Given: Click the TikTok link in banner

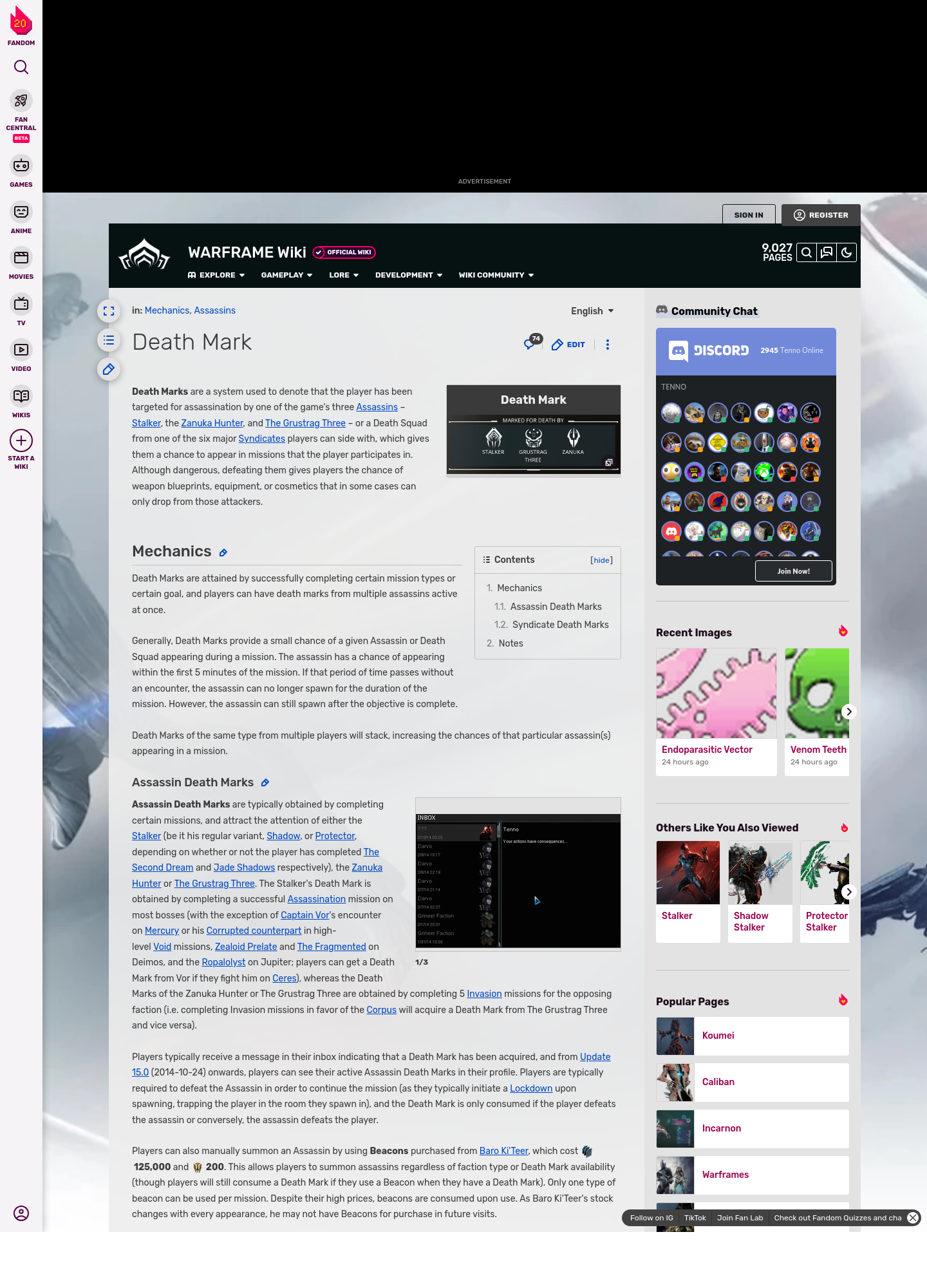Looking at the screenshot, I should tap(695, 1218).
